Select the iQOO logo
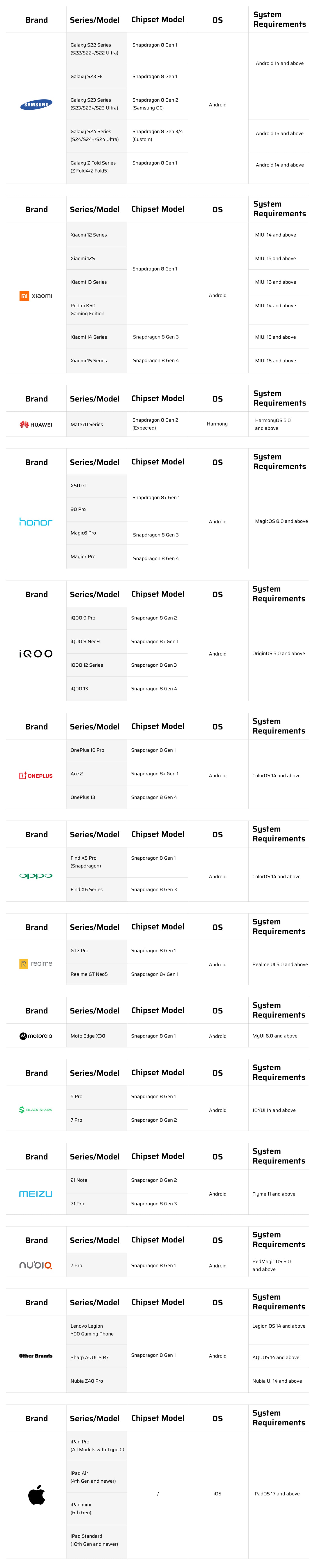The width and height of the screenshot is (315, 1568). tap(36, 654)
